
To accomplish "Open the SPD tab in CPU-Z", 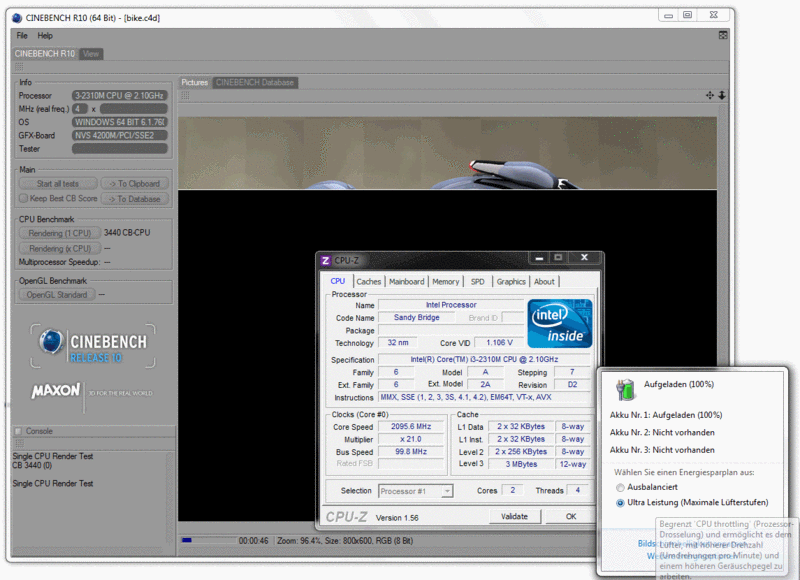I will (478, 282).
